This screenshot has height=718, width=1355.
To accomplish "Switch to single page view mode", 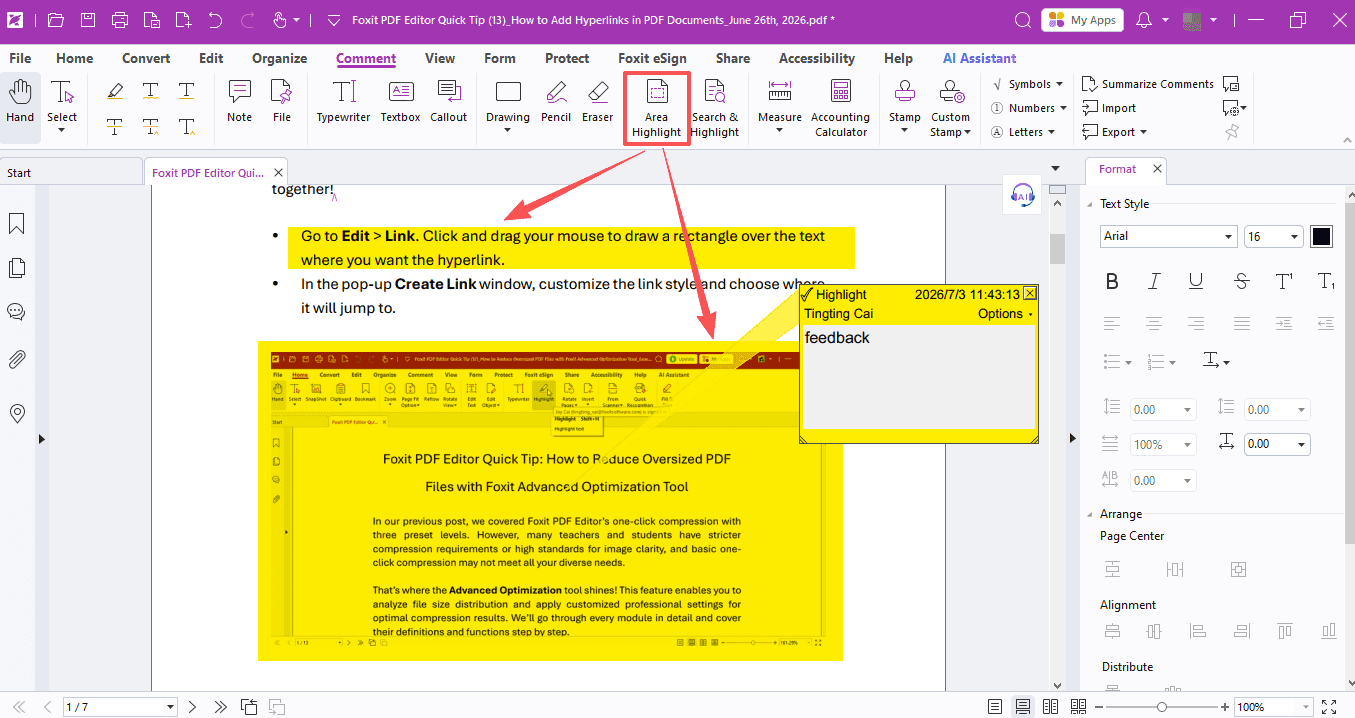I will click(x=995, y=707).
